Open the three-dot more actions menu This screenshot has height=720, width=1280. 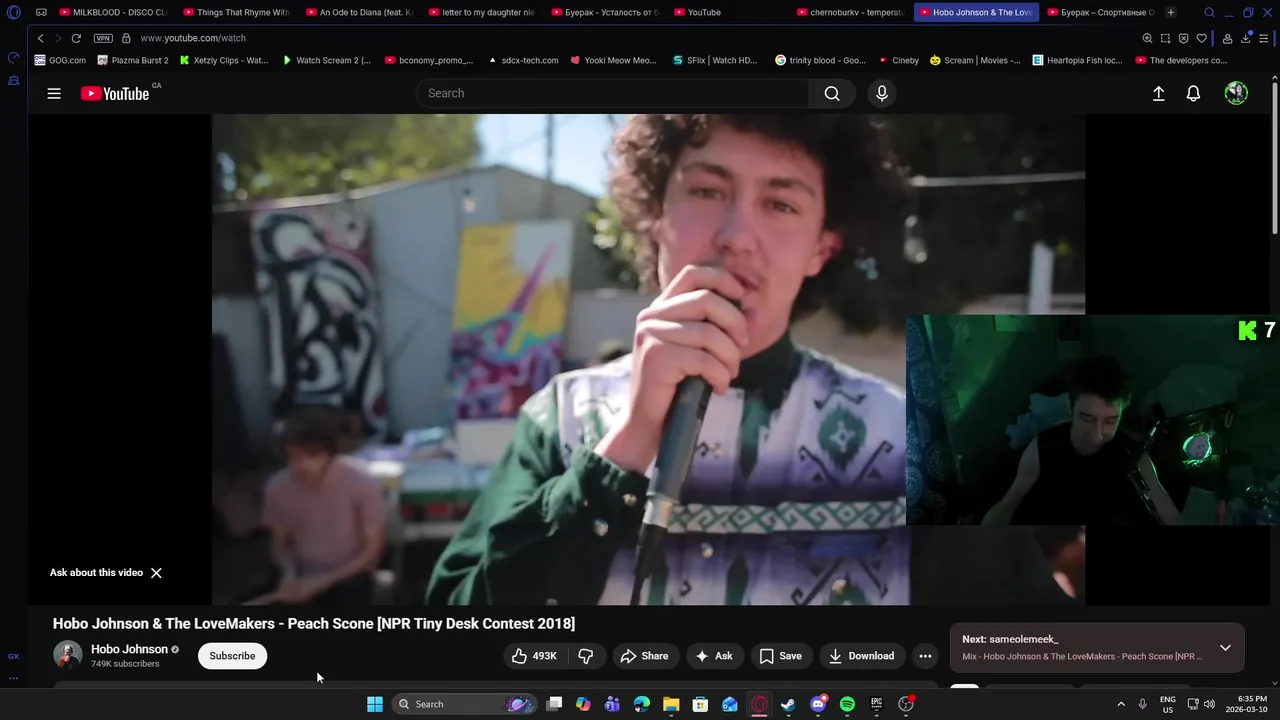925,656
